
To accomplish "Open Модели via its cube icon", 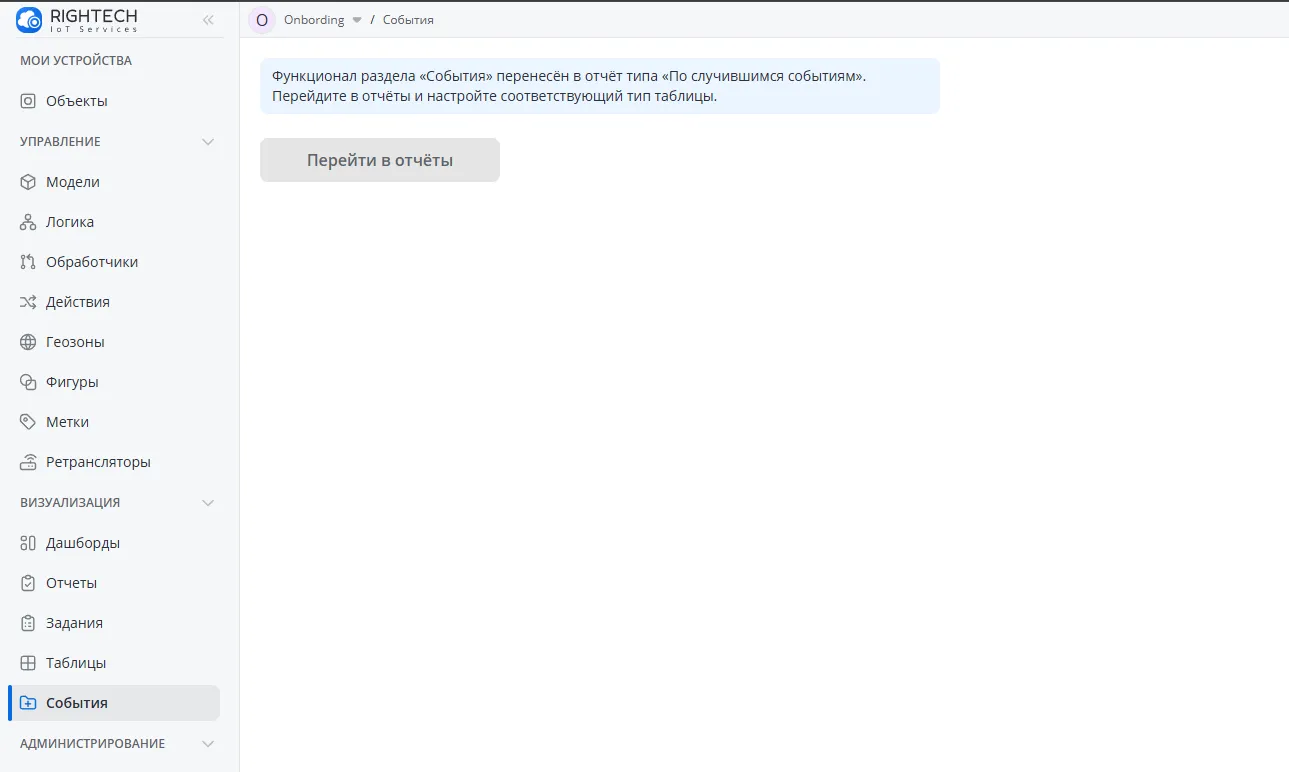I will pyautogui.click(x=28, y=182).
